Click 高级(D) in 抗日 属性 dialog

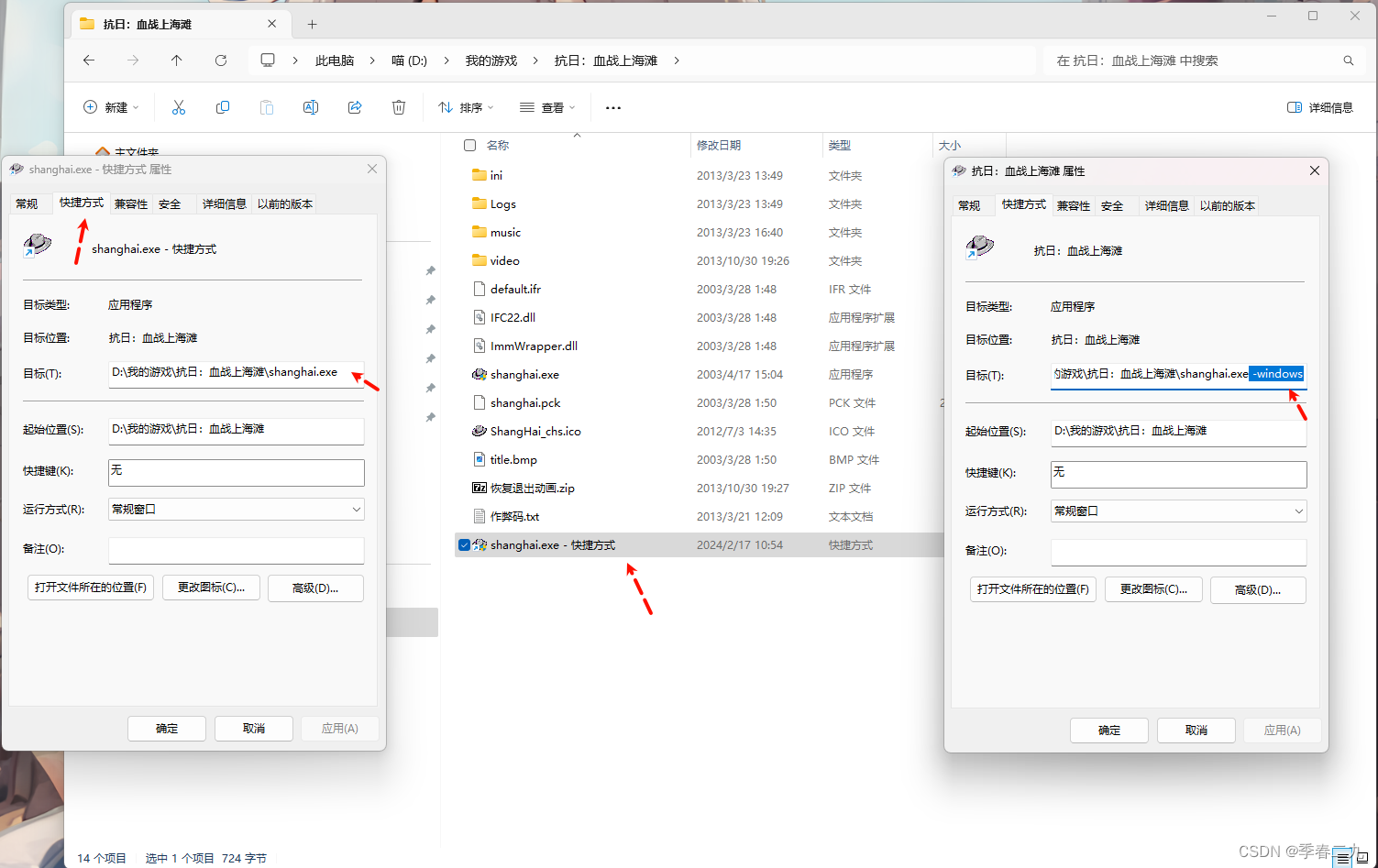click(x=1258, y=589)
